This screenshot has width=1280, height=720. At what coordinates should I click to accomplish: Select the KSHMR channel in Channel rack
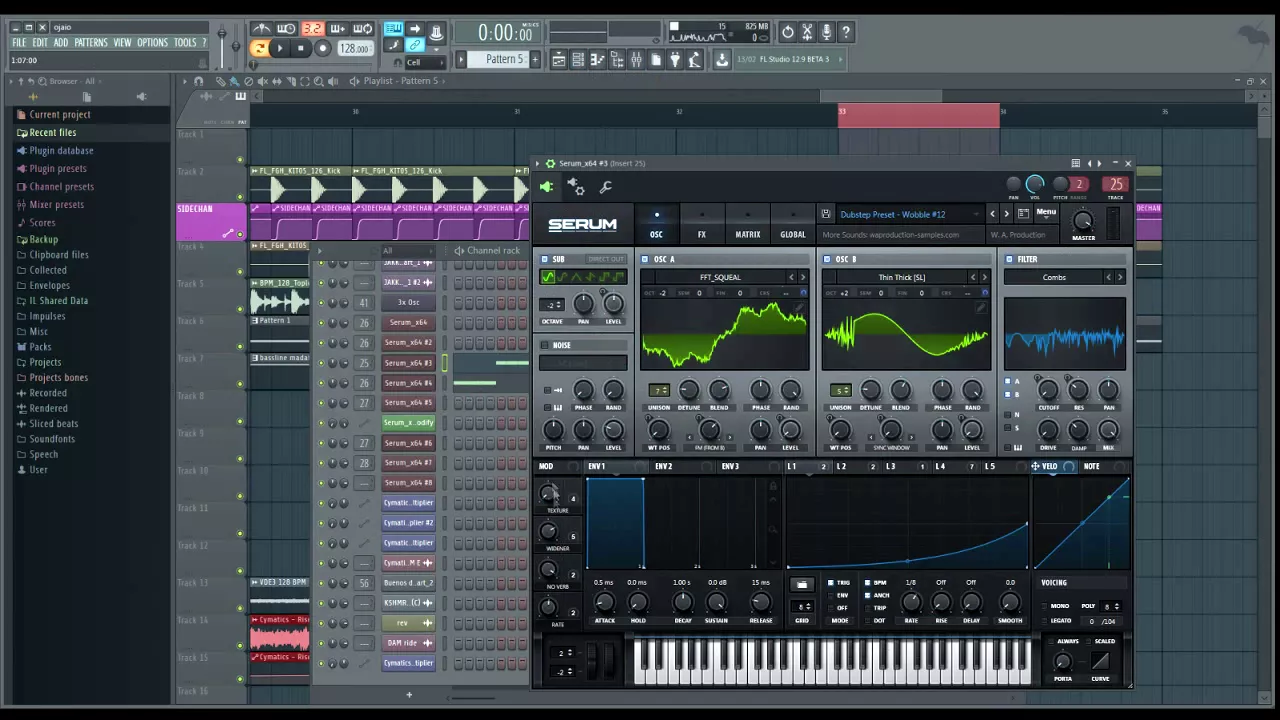tap(408, 603)
